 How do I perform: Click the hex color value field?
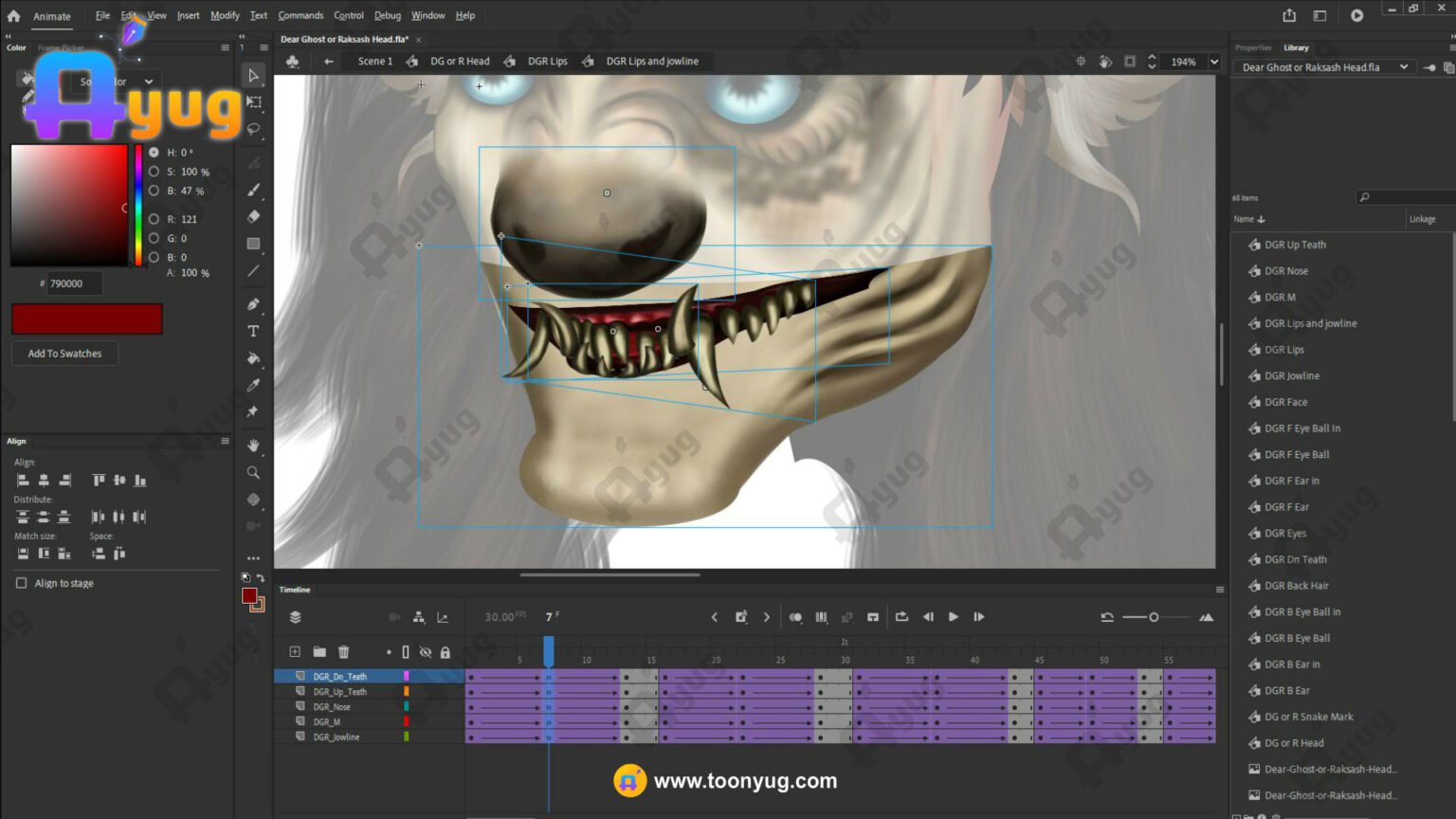pos(74,283)
